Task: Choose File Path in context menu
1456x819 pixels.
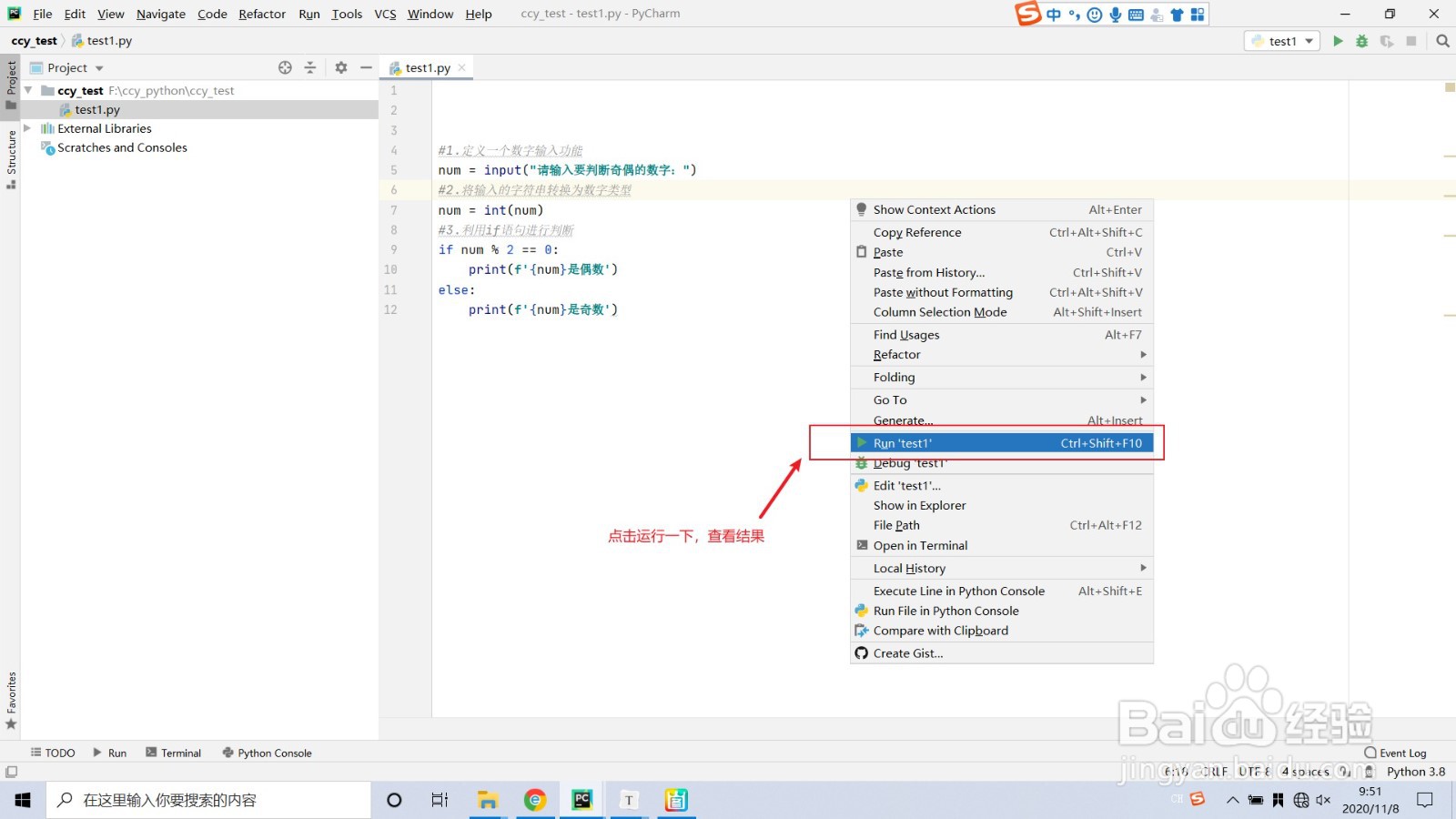Action: (x=1002, y=525)
